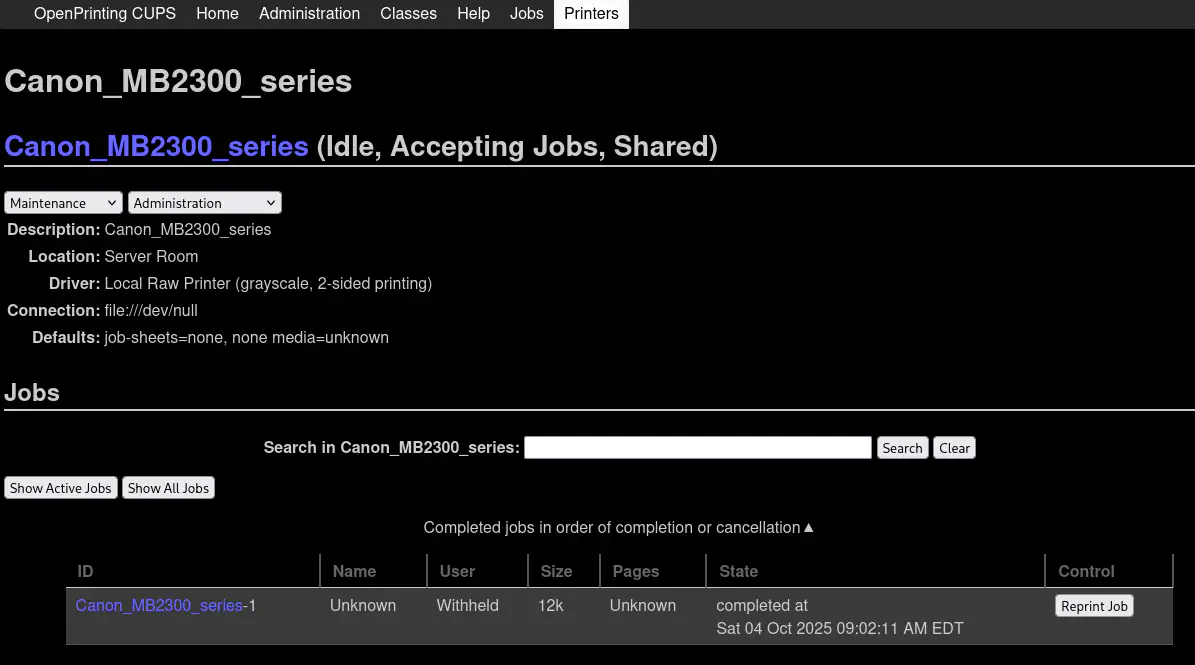1195x665 pixels.
Task: Open job Canon_MB2300_series-1 link
Action: tap(159, 606)
